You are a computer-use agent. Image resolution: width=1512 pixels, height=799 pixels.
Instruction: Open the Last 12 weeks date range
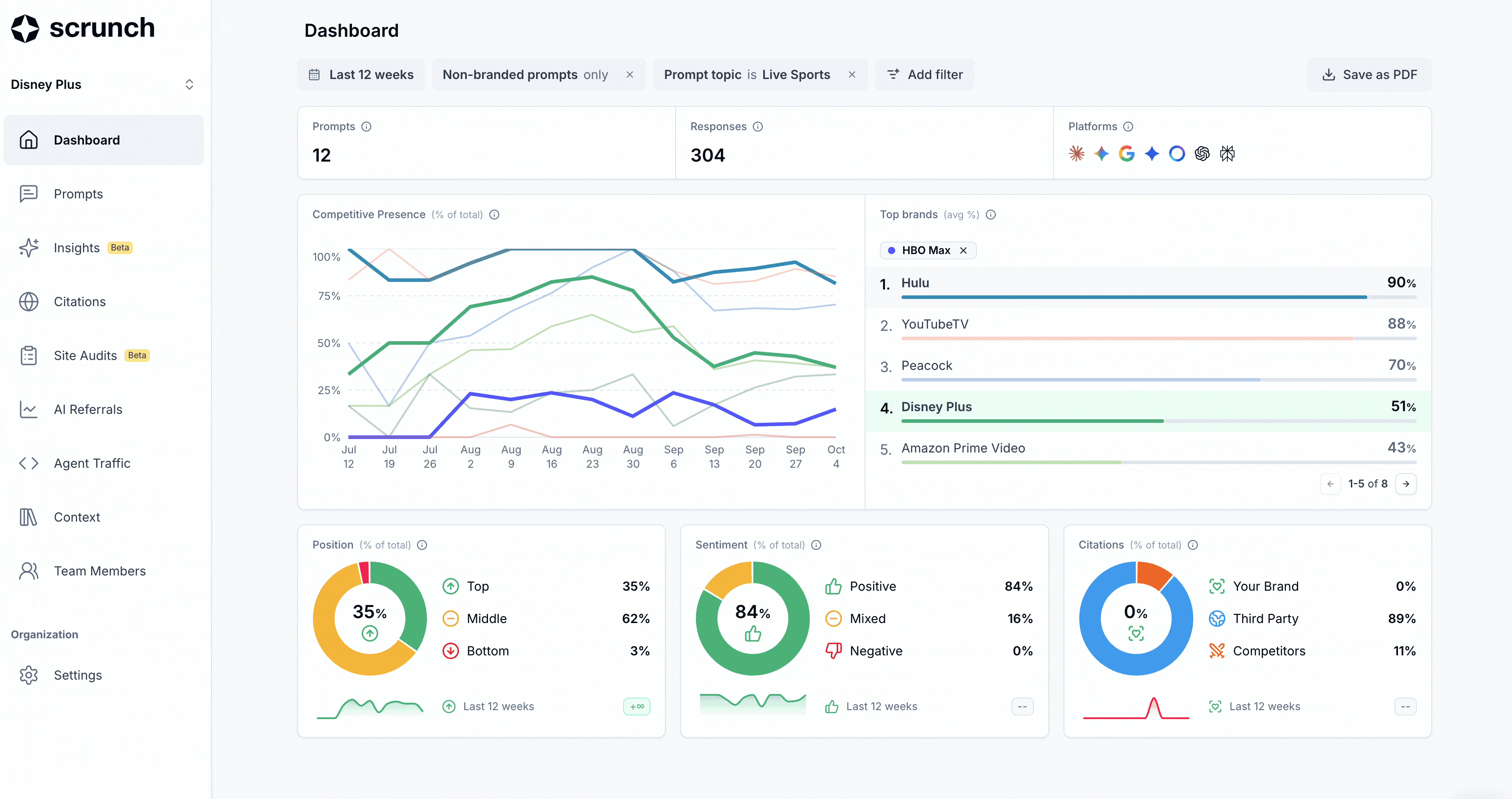pos(361,75)
